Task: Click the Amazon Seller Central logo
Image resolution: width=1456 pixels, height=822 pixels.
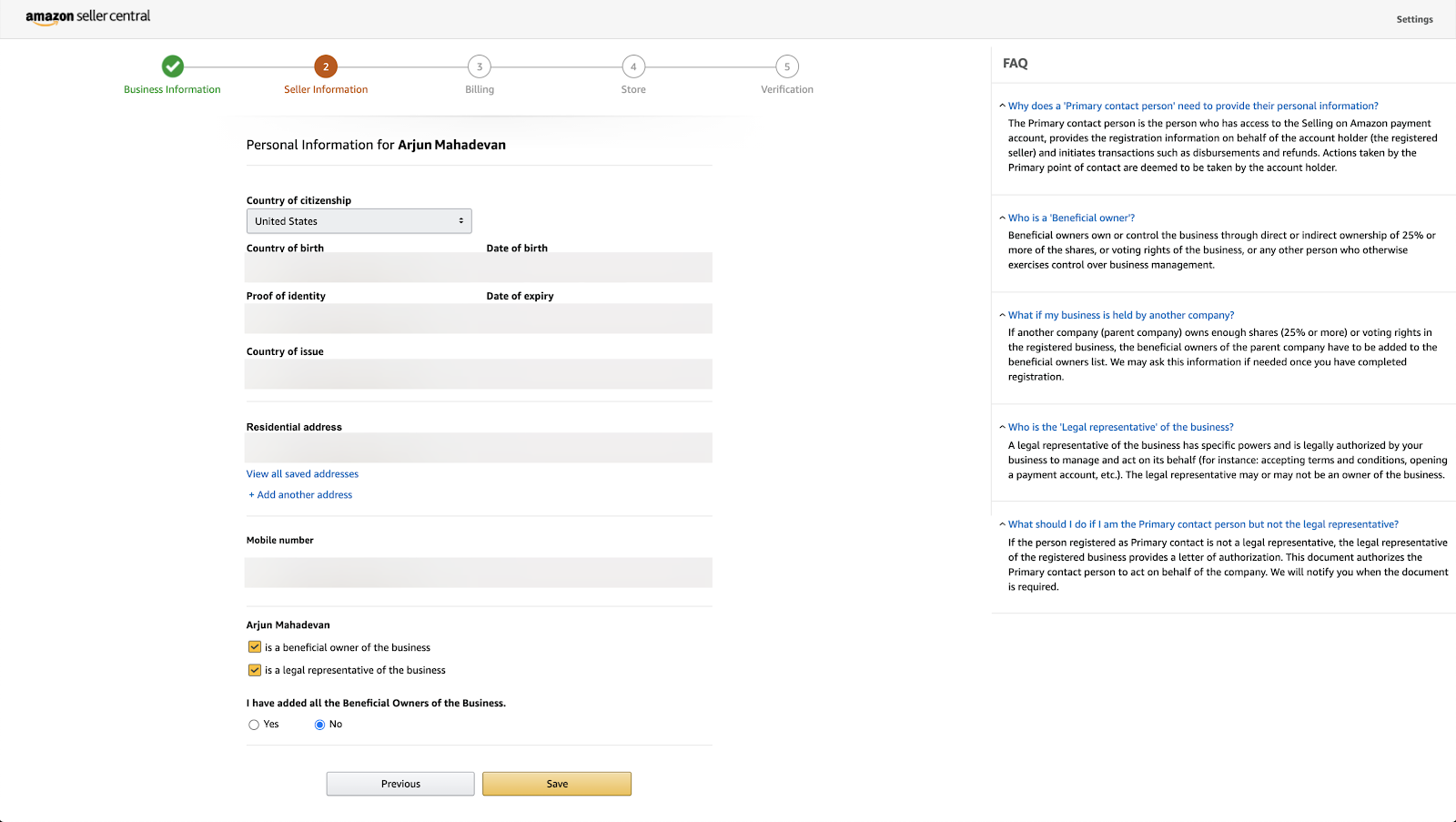Action: click(87, 16)
